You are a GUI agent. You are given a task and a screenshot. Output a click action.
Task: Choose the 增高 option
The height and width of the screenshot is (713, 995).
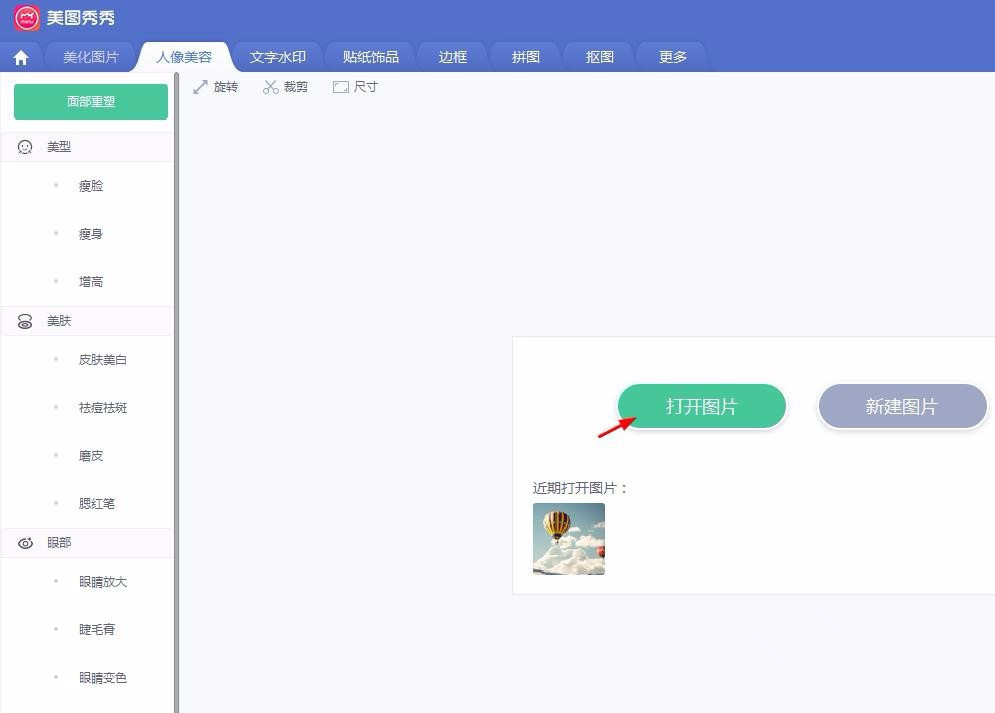click(x=91, y=282)
